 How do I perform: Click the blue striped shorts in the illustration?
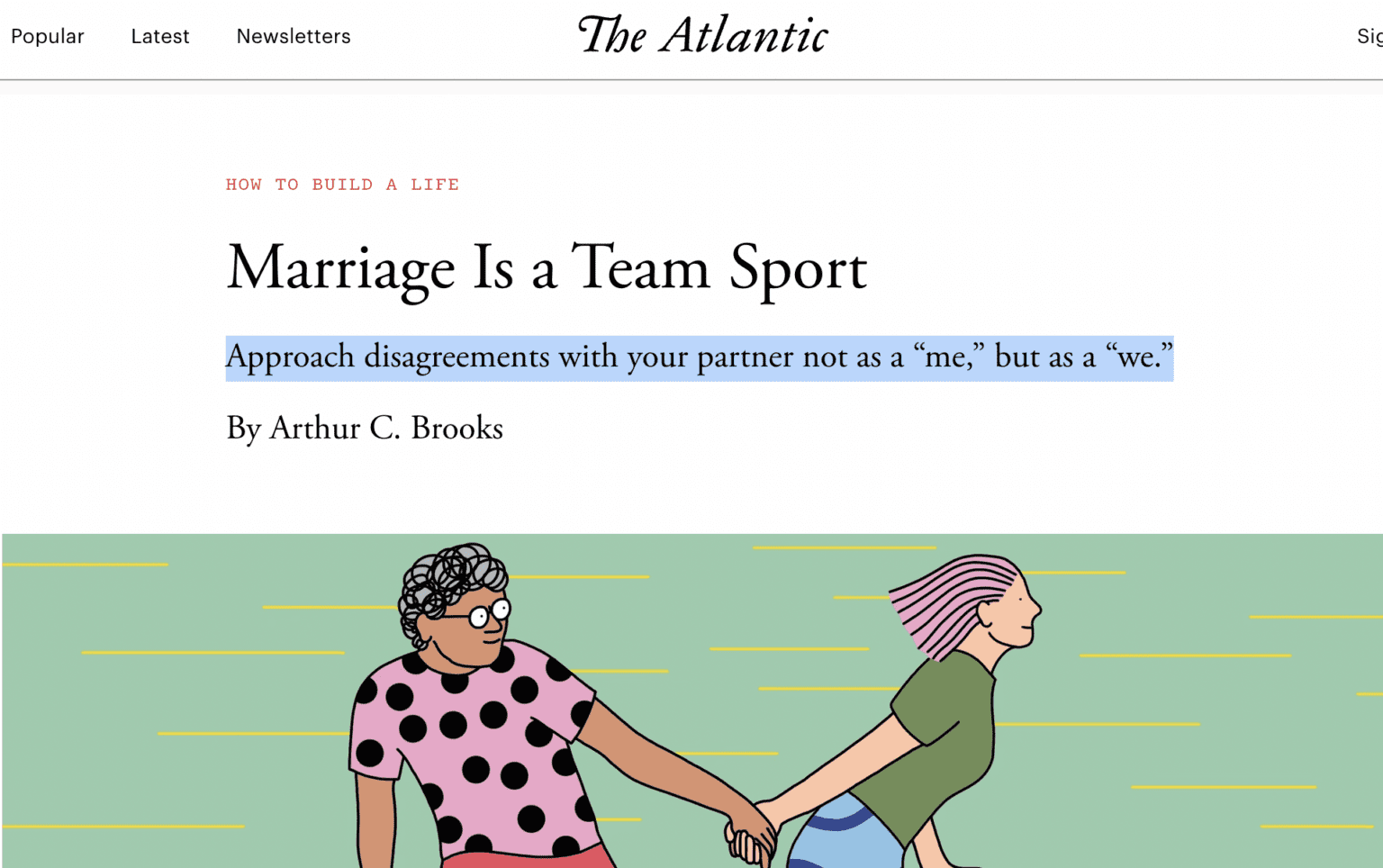point(842,833)
